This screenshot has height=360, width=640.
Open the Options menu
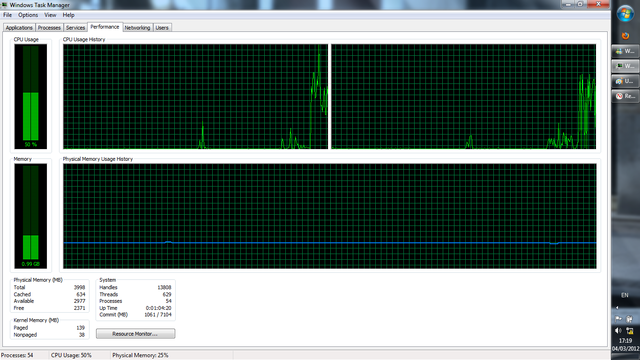coord(28,15)
